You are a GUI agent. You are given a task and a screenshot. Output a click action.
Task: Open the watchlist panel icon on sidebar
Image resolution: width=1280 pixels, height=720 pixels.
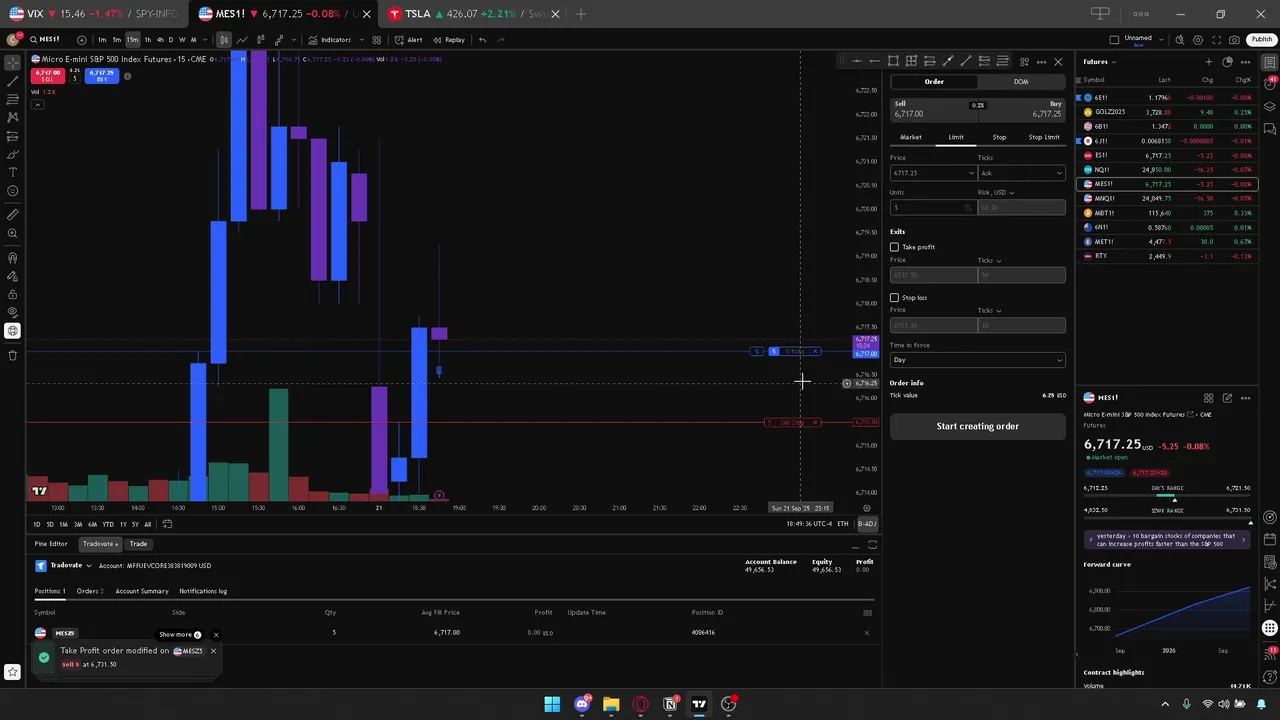1269,62
